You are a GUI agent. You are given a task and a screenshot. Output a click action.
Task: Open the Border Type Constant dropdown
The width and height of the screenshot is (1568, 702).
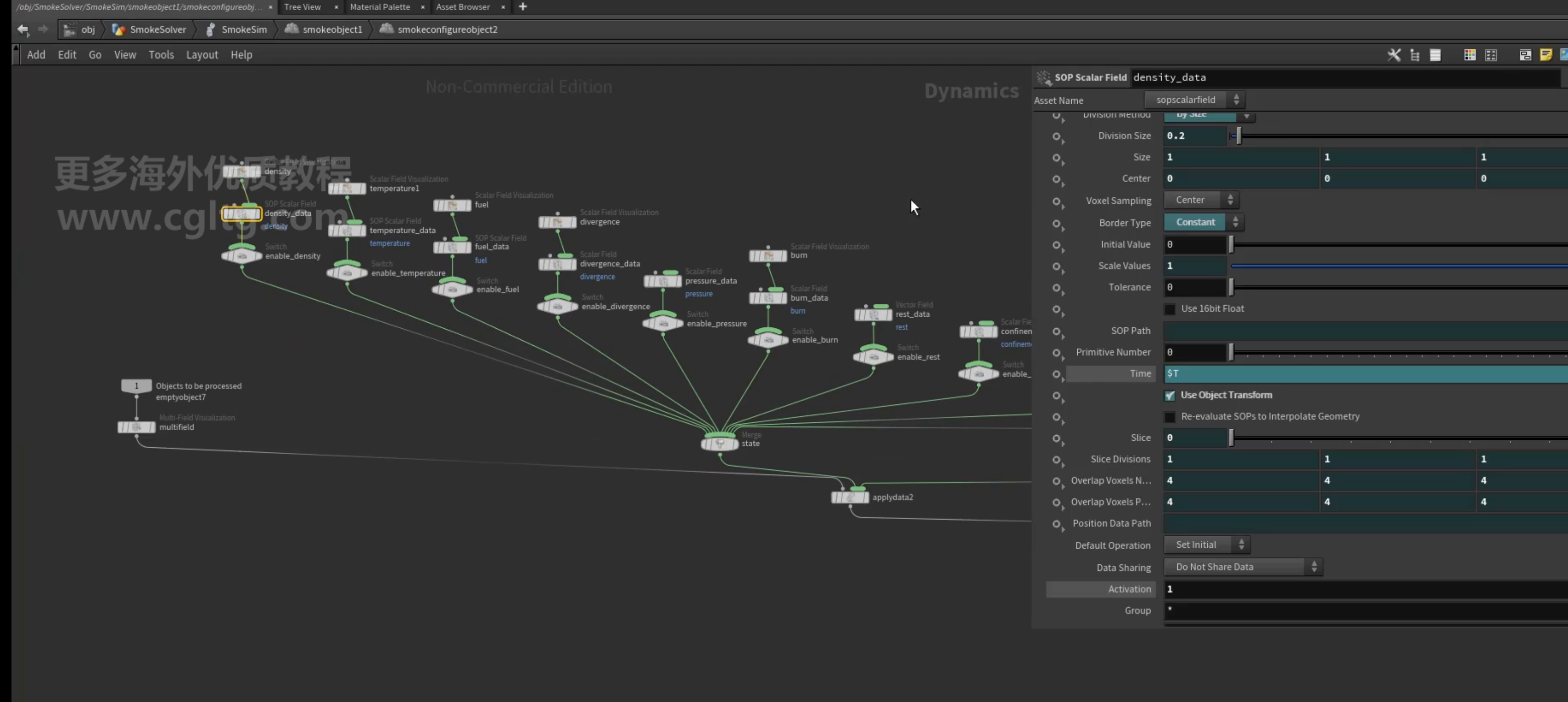coord(1204,222)
